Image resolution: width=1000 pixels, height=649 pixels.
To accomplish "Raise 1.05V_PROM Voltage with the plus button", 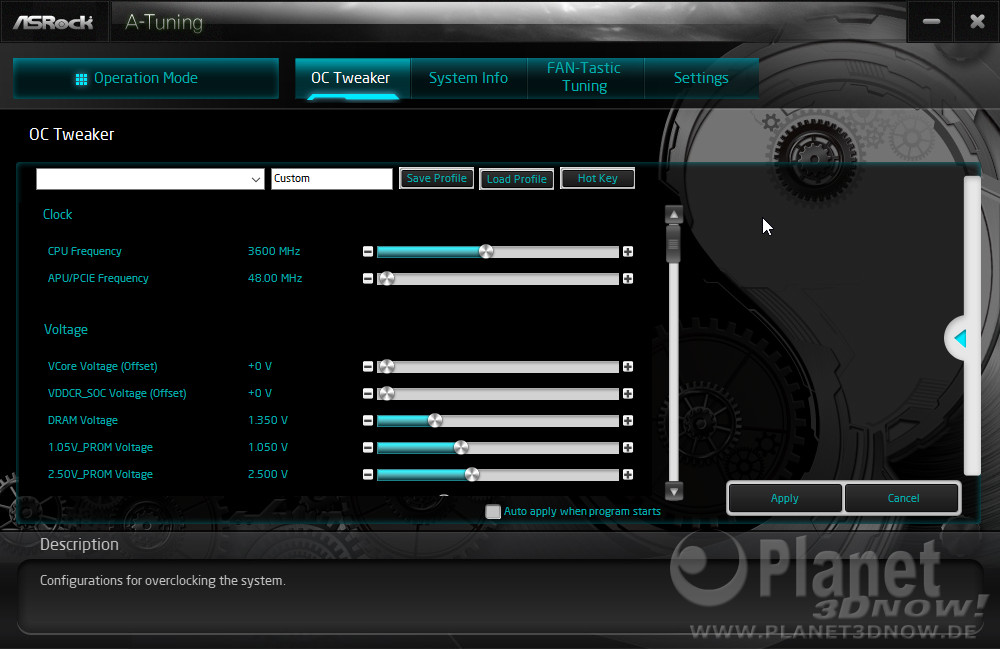I will click(628, 448).
